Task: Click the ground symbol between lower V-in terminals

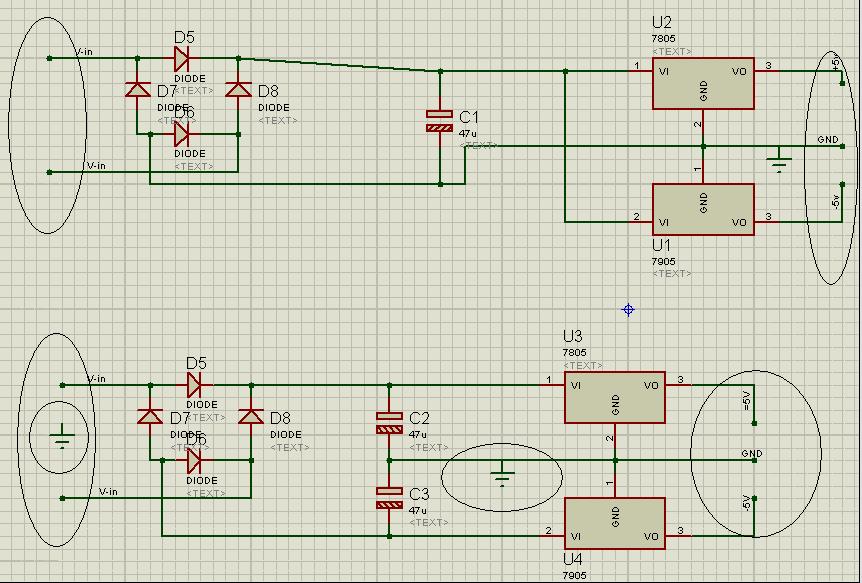Action: click(62, 437)
